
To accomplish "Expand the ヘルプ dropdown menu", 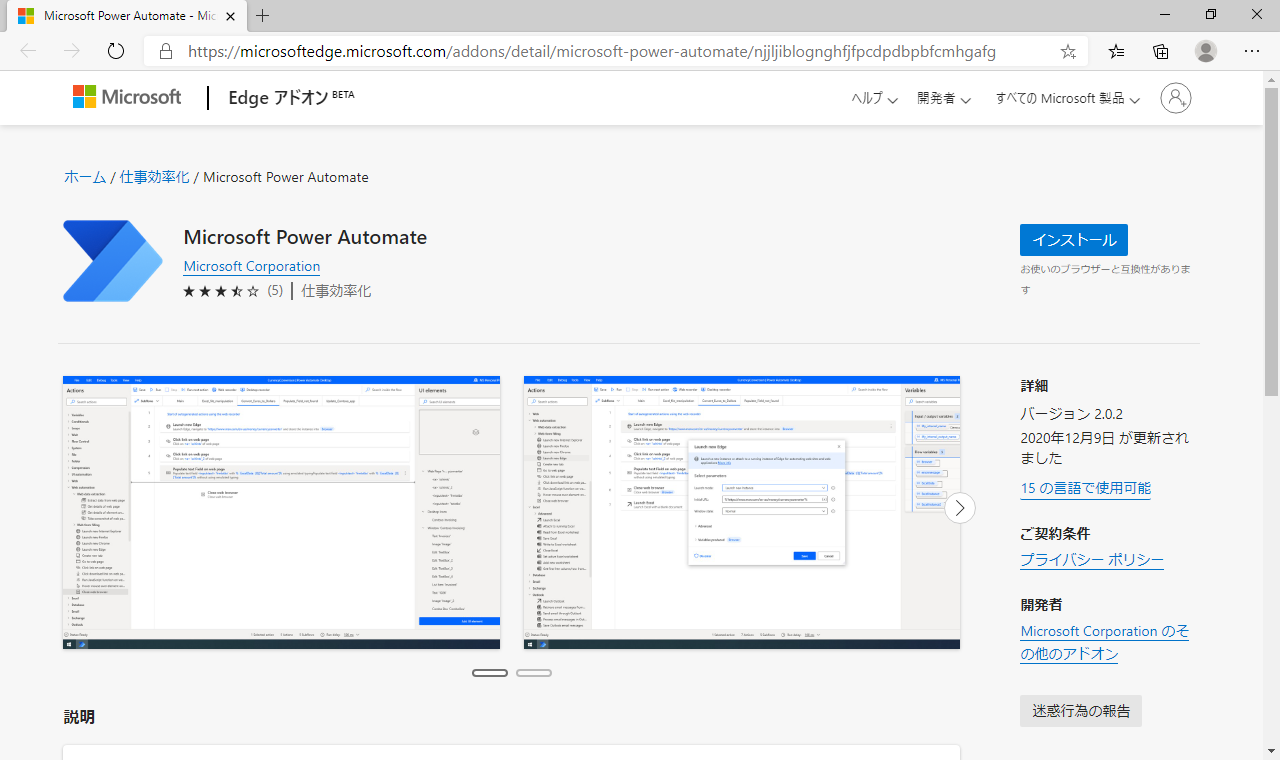I will (x=874, y=98).
